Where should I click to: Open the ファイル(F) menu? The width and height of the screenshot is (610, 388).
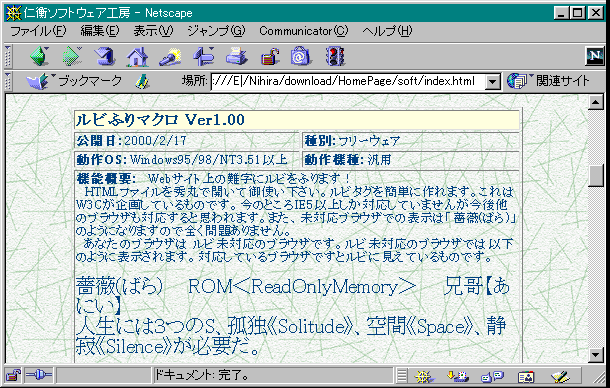(38, 31)
